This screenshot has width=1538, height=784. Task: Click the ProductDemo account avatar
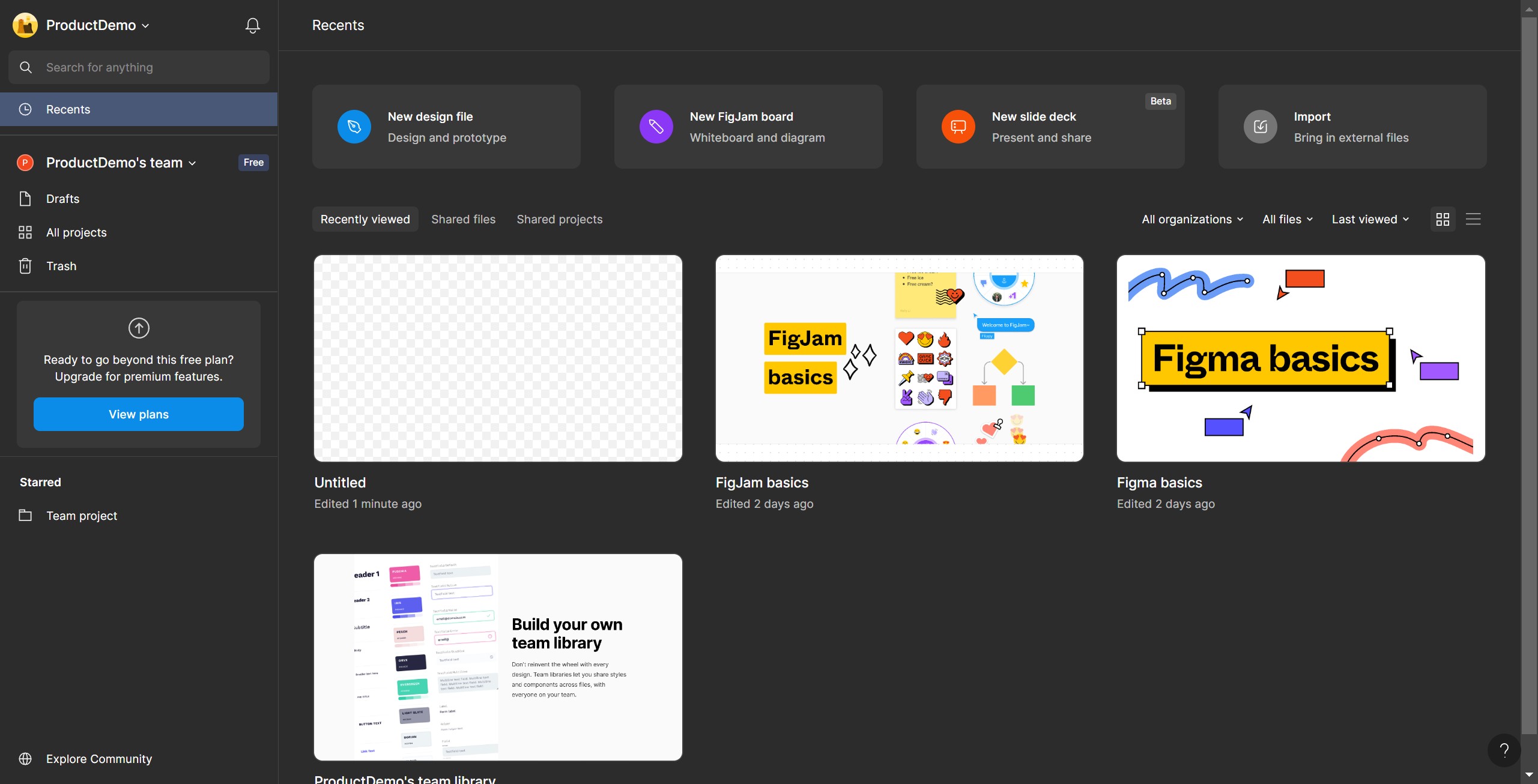(x=25, y=25)
